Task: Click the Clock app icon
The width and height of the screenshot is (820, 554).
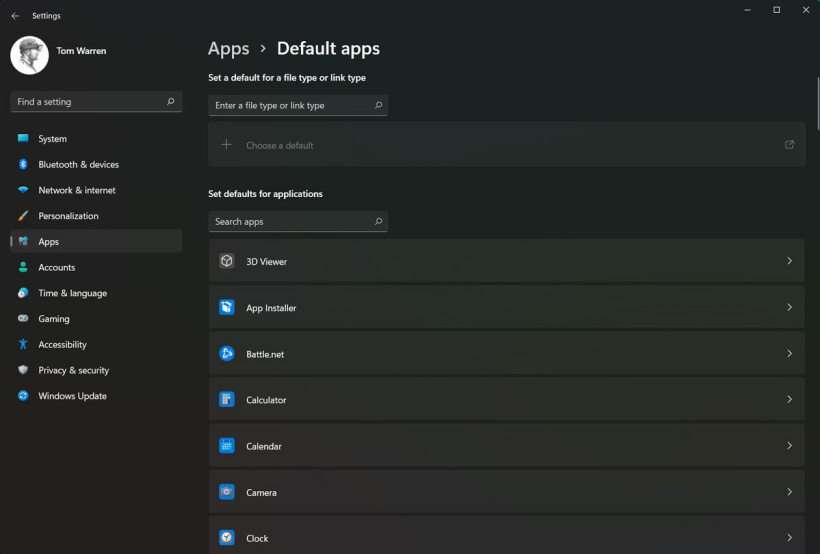Action: tap(226, 538)
